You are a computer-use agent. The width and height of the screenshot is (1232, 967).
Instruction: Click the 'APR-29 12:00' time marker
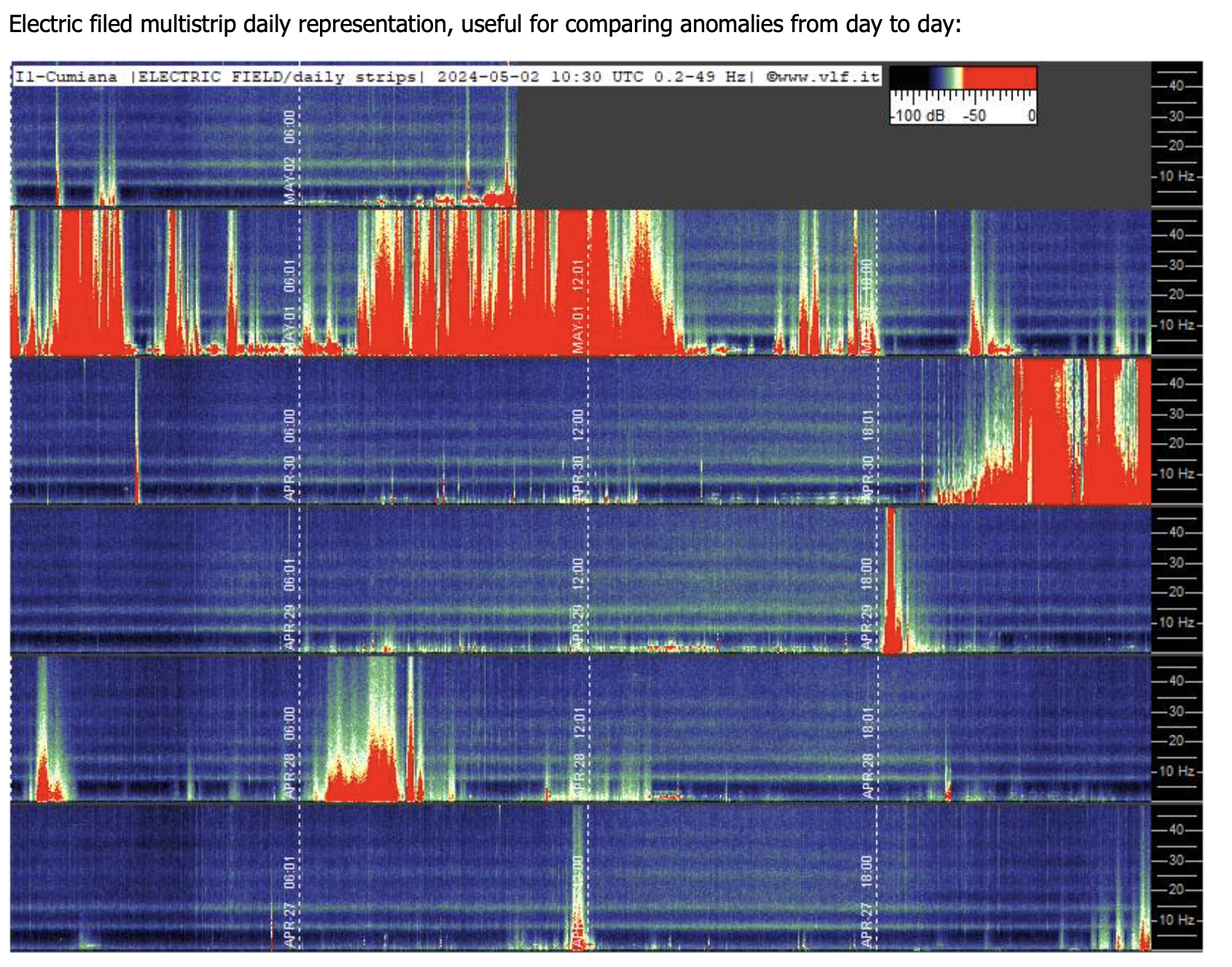point(579,604)
